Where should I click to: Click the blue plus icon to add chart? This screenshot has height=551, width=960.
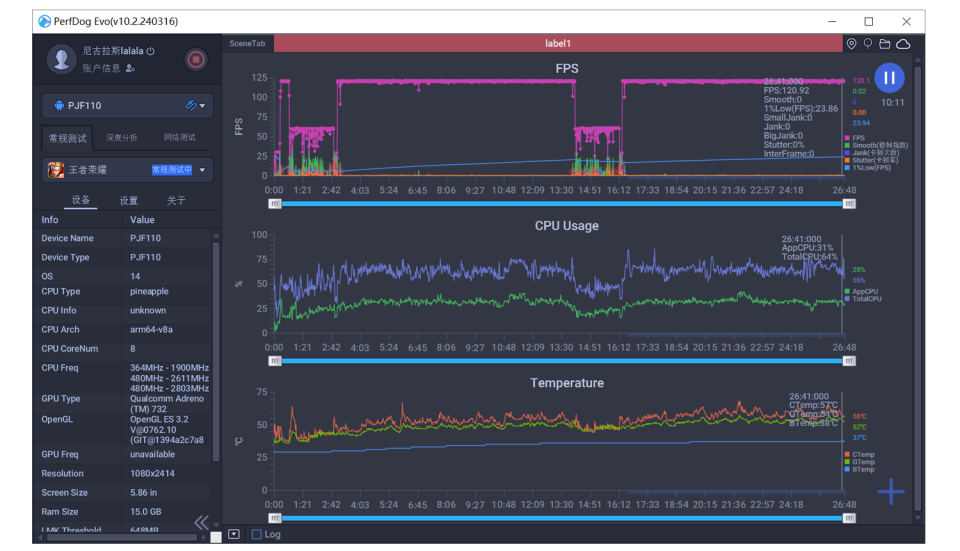pyautogui.click(x=890, y=491)
